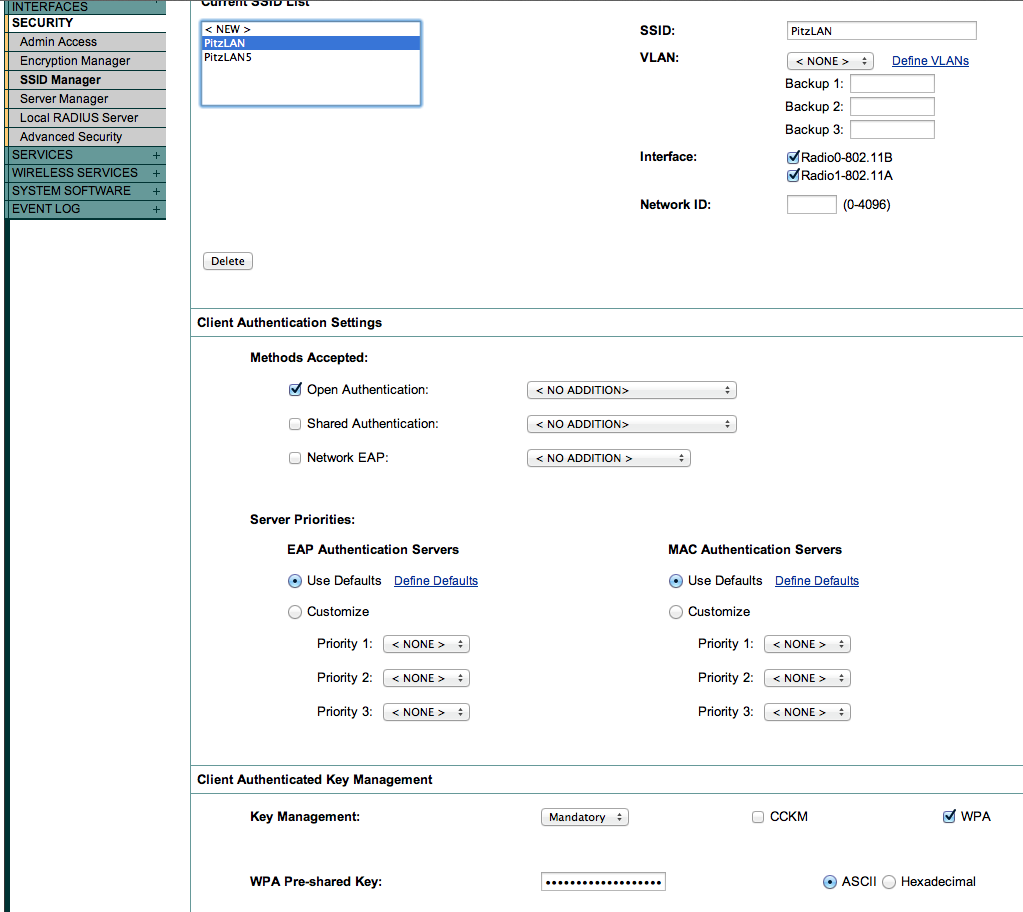Open EAP Priority 2 dropdown
Screen dimensions: 1023x912
pyautogui.click(x=426, y=678)
